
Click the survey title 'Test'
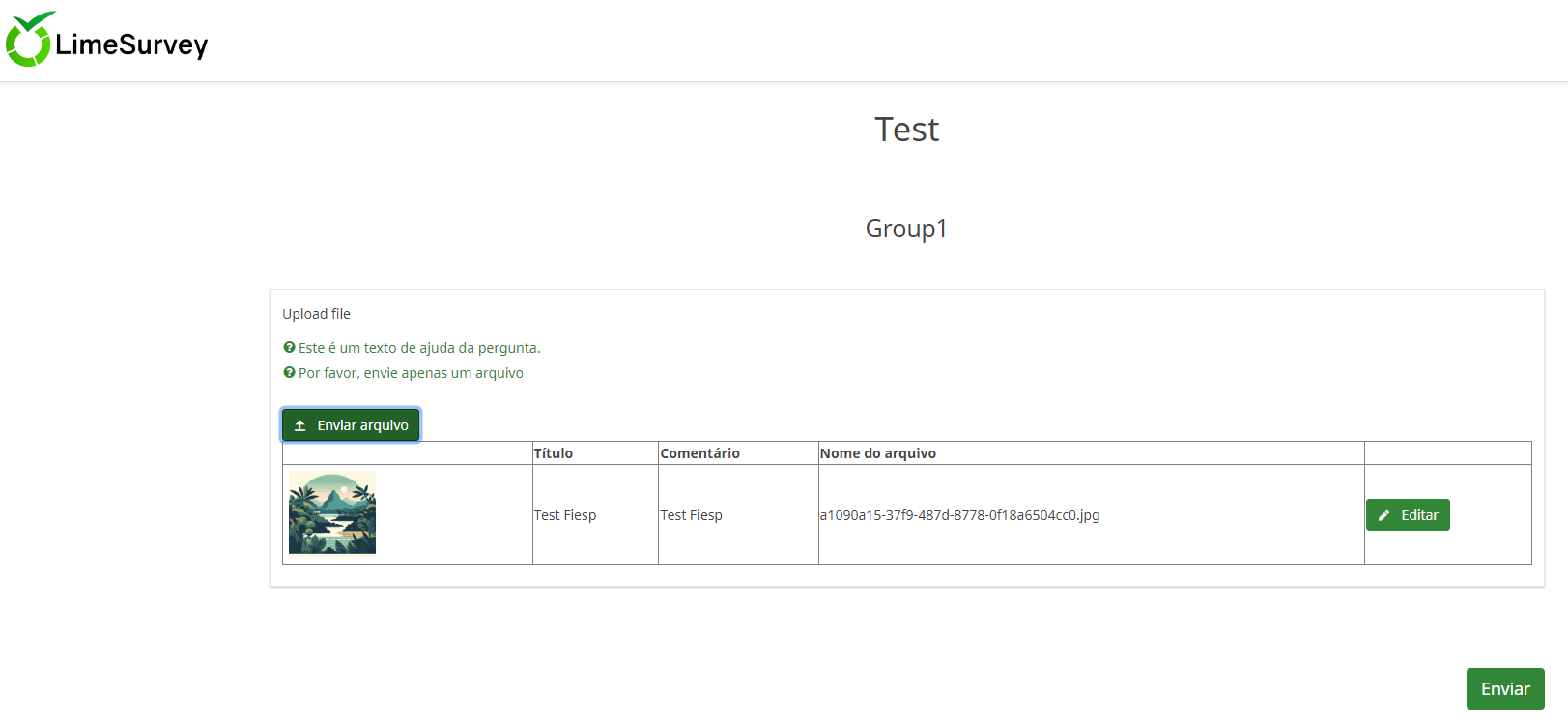click(906, 130)
